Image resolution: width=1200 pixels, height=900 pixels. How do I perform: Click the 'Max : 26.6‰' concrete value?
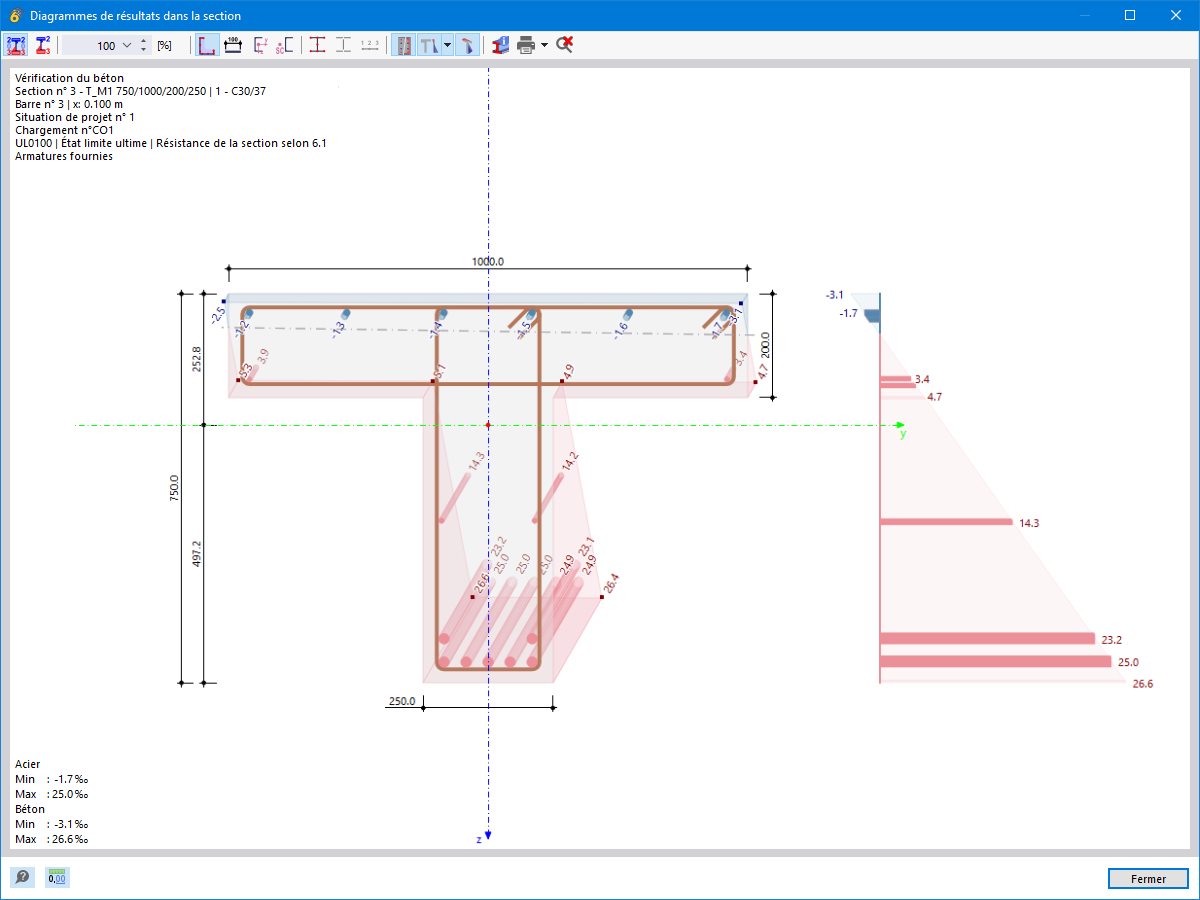pyautogui.click(x=52, y=839)
